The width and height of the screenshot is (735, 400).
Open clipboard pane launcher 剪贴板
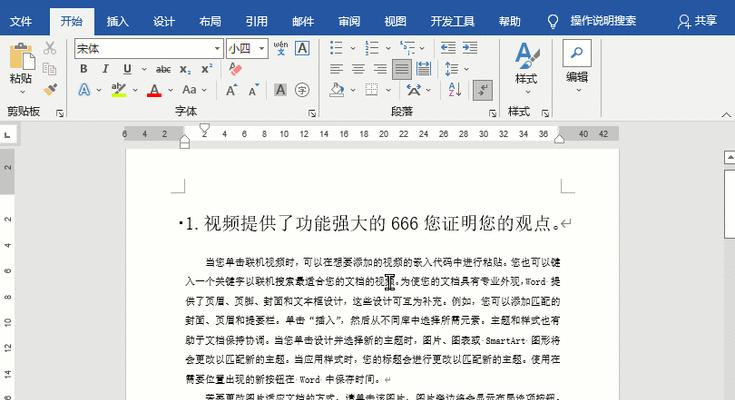60,113
